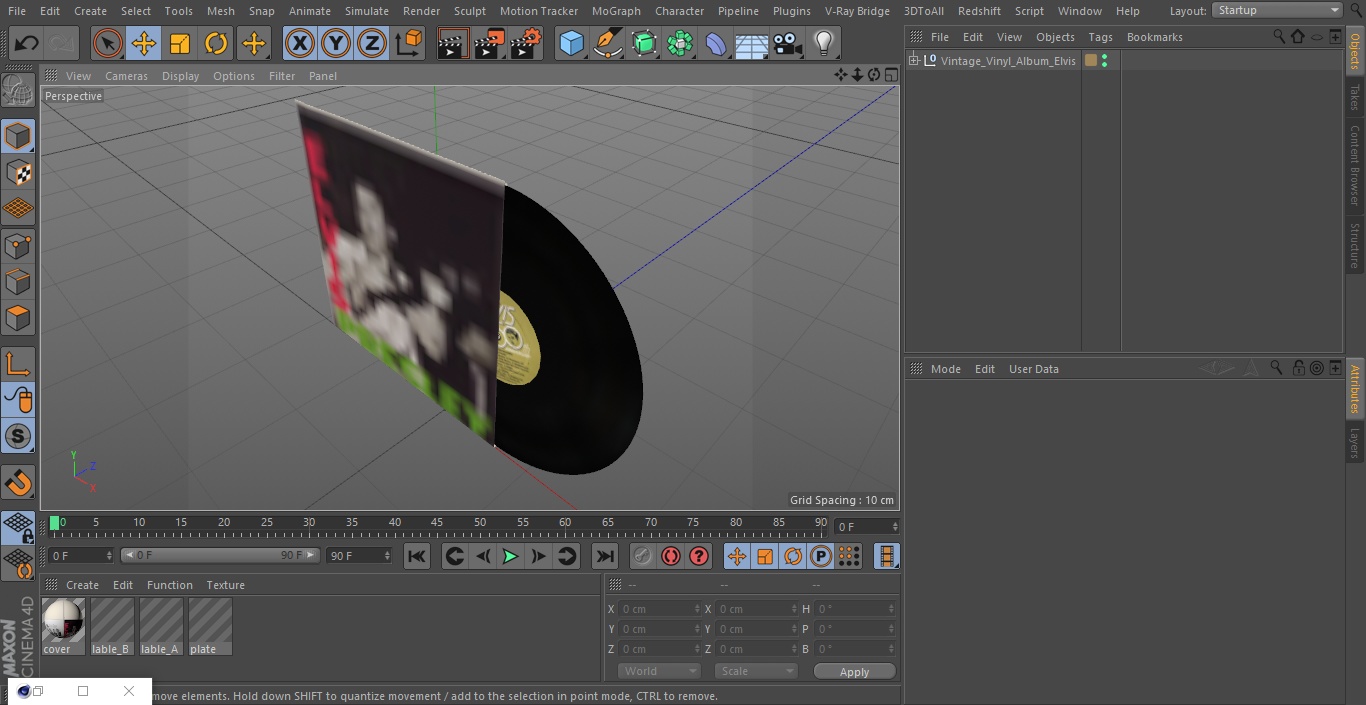This screenshot has height=705, width=1366.
Task: Add a Subdivision Surface generator
Action: tap(644, 44)
